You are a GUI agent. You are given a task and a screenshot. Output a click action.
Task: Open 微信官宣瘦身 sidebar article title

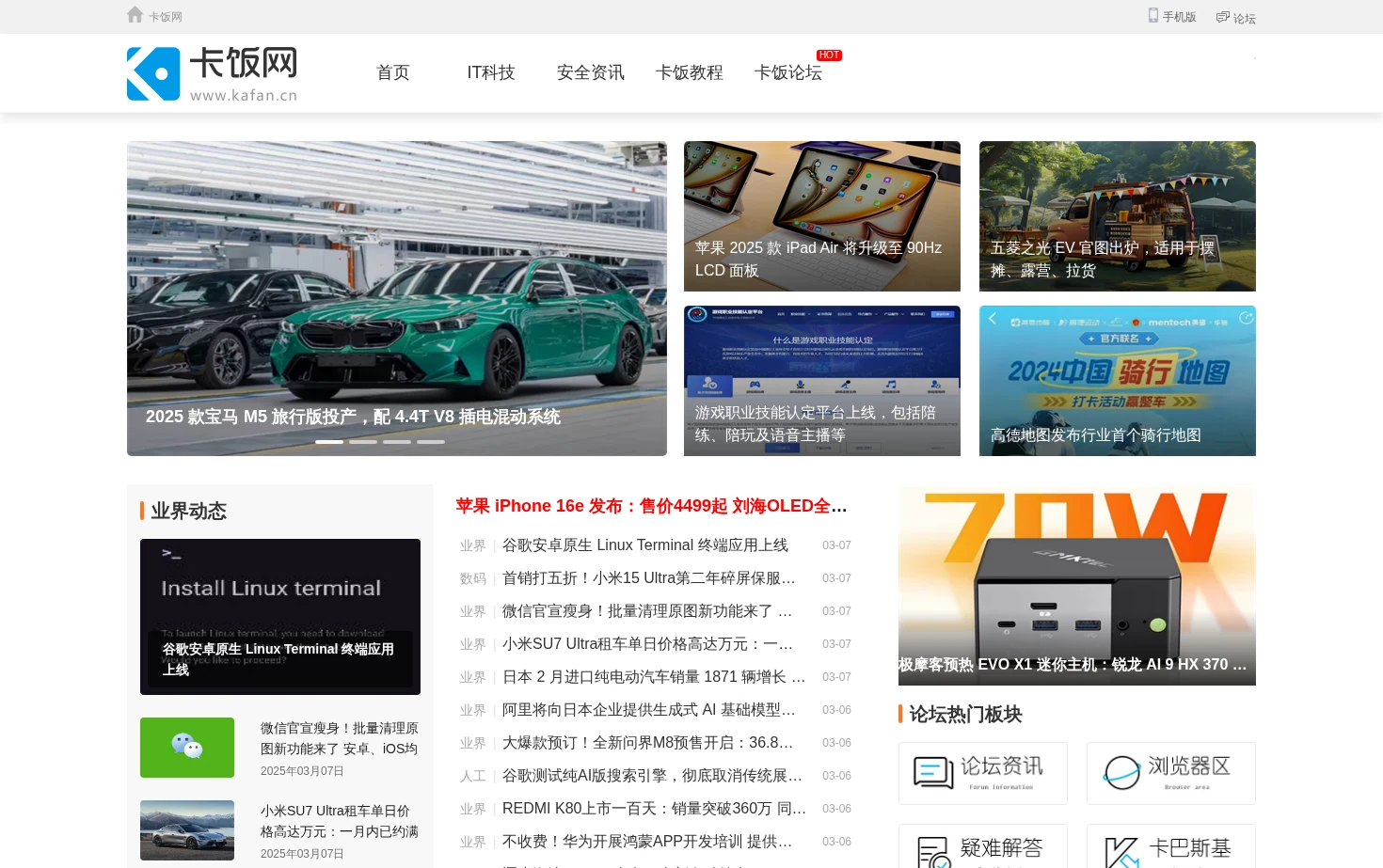pyautogui.click(x=340, y=738)
